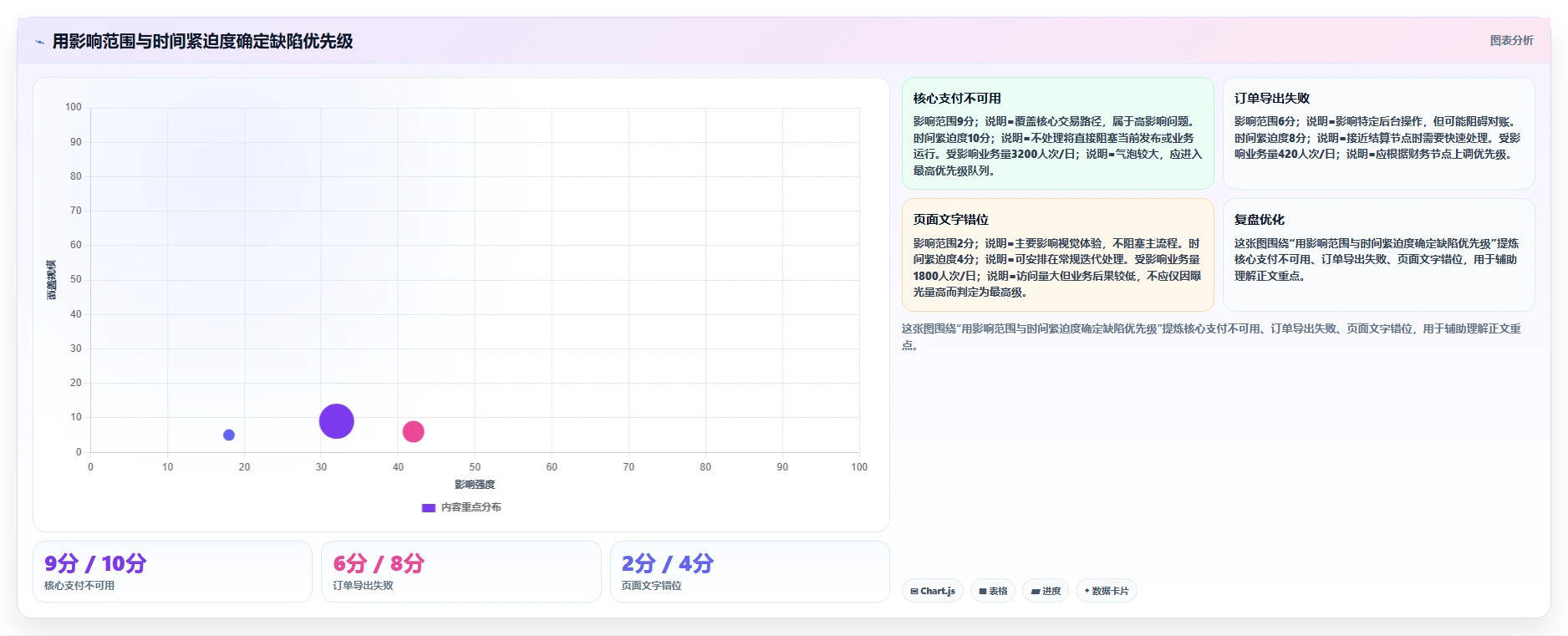1568x636 pixels.
Task: Select the 6分 / 8分 metric card
Action: pos(461,572)
